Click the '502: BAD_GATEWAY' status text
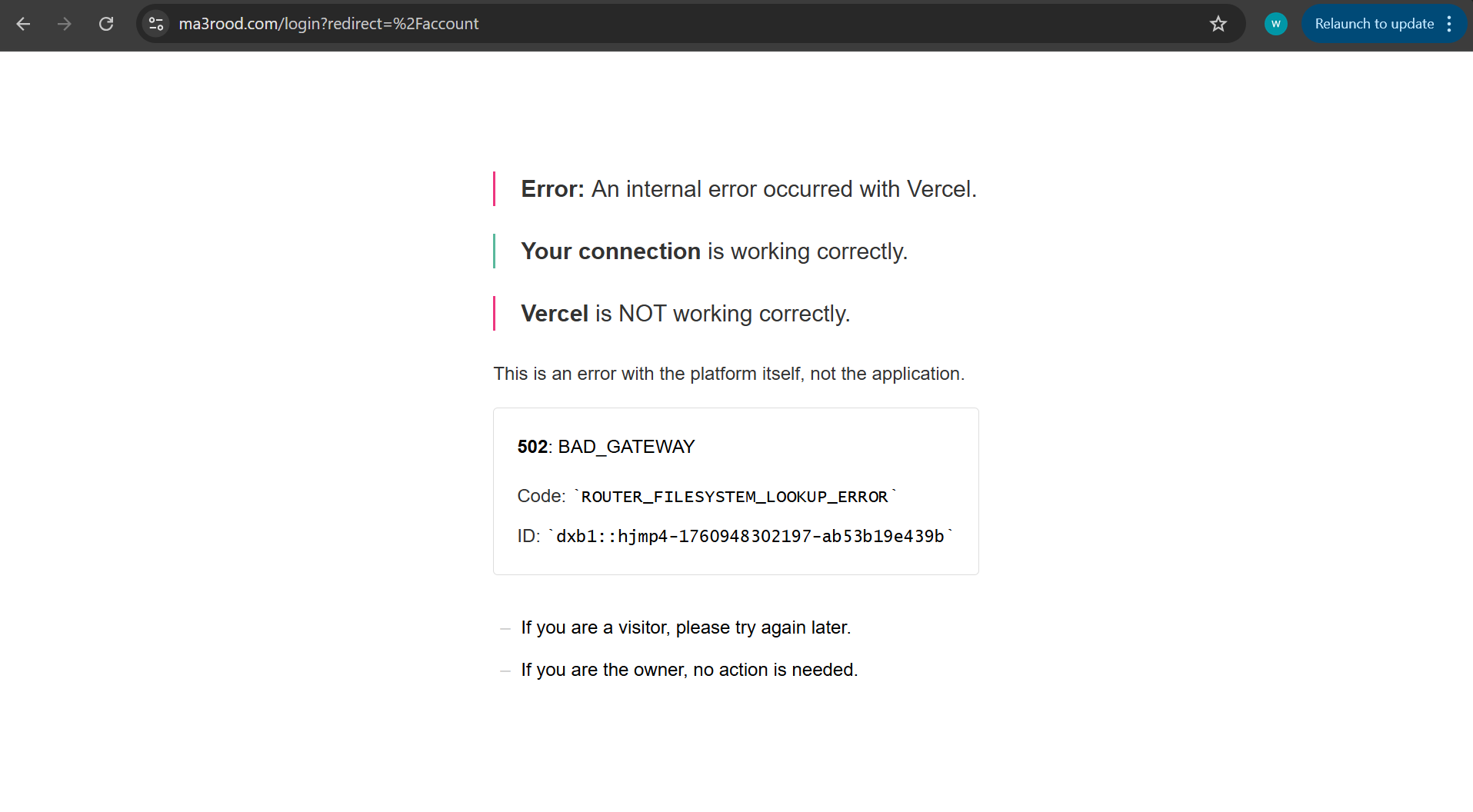The image size is (1473, 812). pyautogui.click(x=606, y=447)
